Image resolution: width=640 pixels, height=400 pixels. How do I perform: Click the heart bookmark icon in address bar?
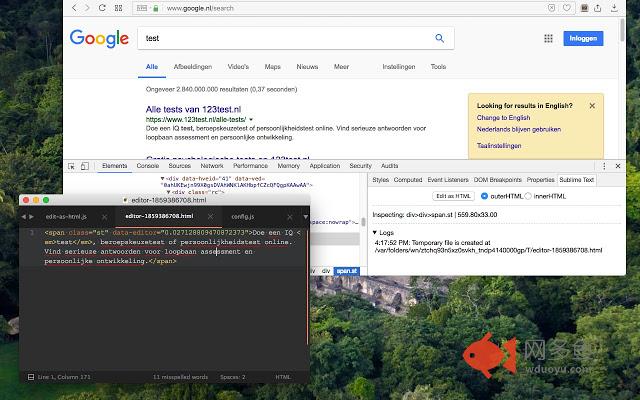[567, 8]
